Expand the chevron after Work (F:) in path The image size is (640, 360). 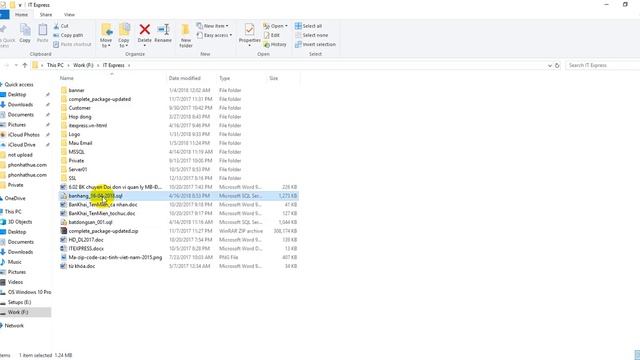98,65
